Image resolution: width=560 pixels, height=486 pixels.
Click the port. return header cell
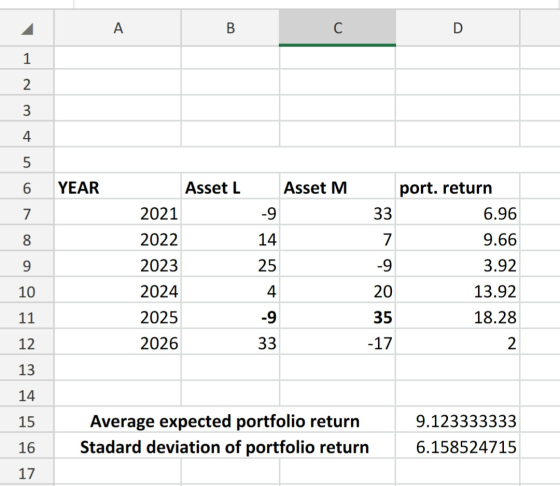458,188
